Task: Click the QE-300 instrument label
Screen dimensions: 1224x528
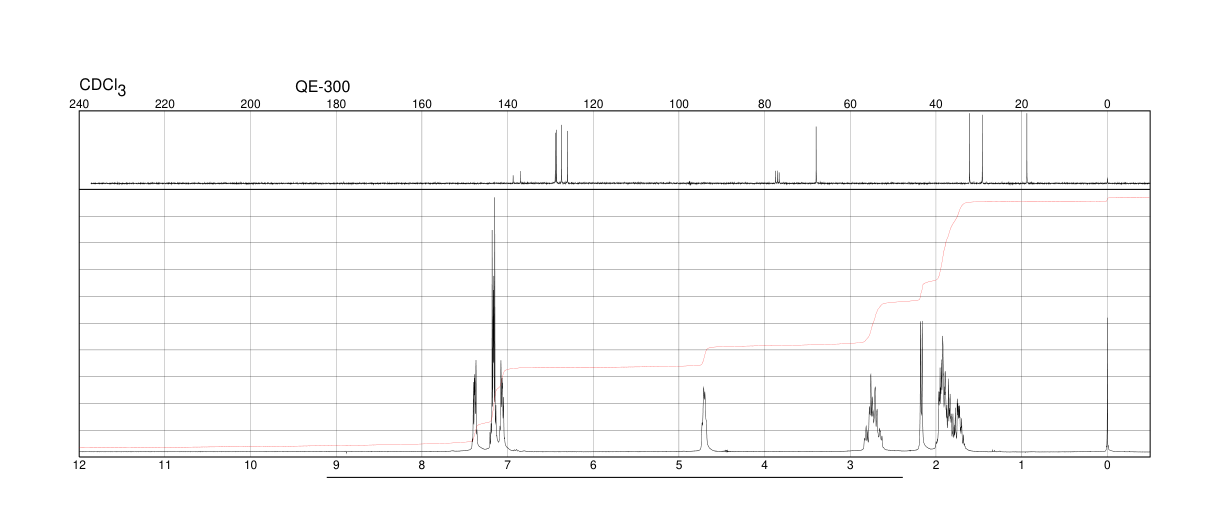Action: click(x=322, y=87)
